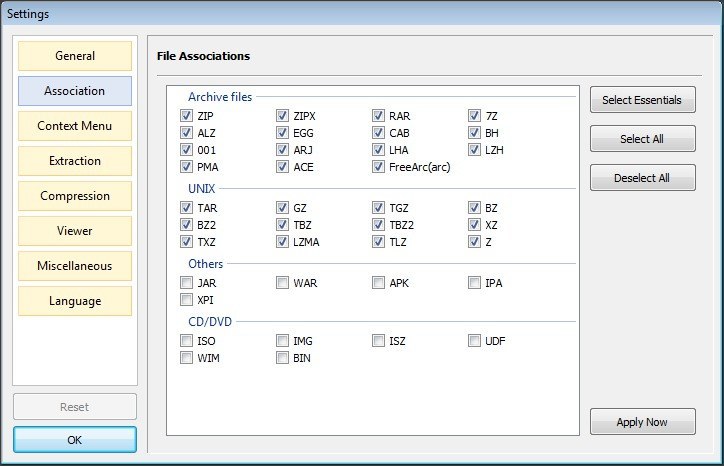Toggle the TBZ checkbox
This screenshot has height=466, width=724.
coord(282,225)
